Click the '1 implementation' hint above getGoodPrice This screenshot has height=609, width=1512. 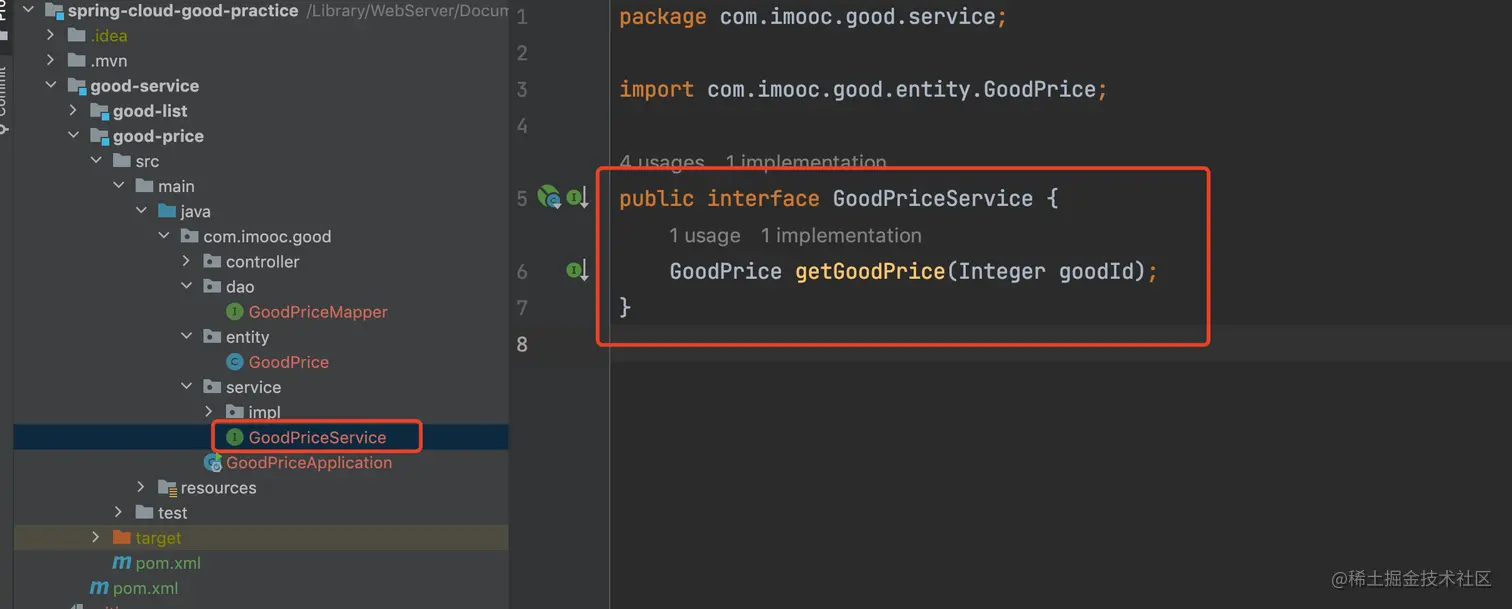[x=840, y=236]
